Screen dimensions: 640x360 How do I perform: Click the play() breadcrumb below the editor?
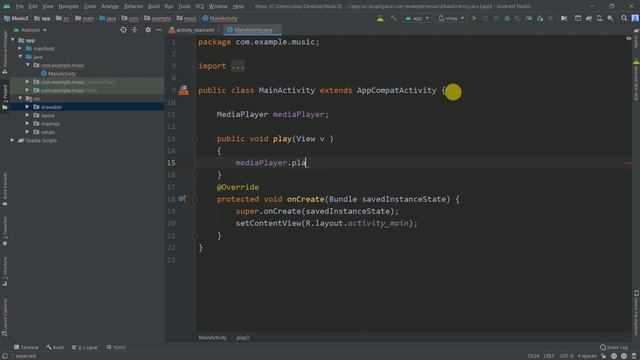(243, 338)
